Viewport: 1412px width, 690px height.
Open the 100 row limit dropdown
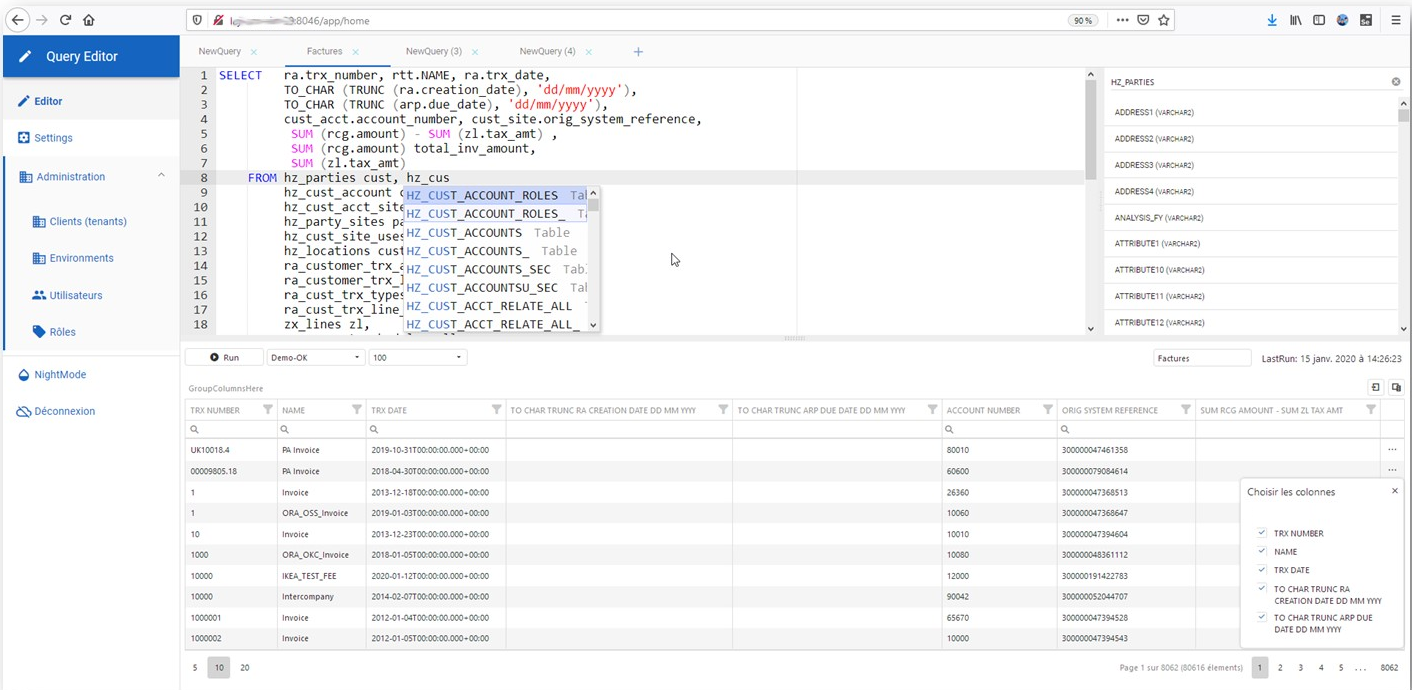coord(417,357)
